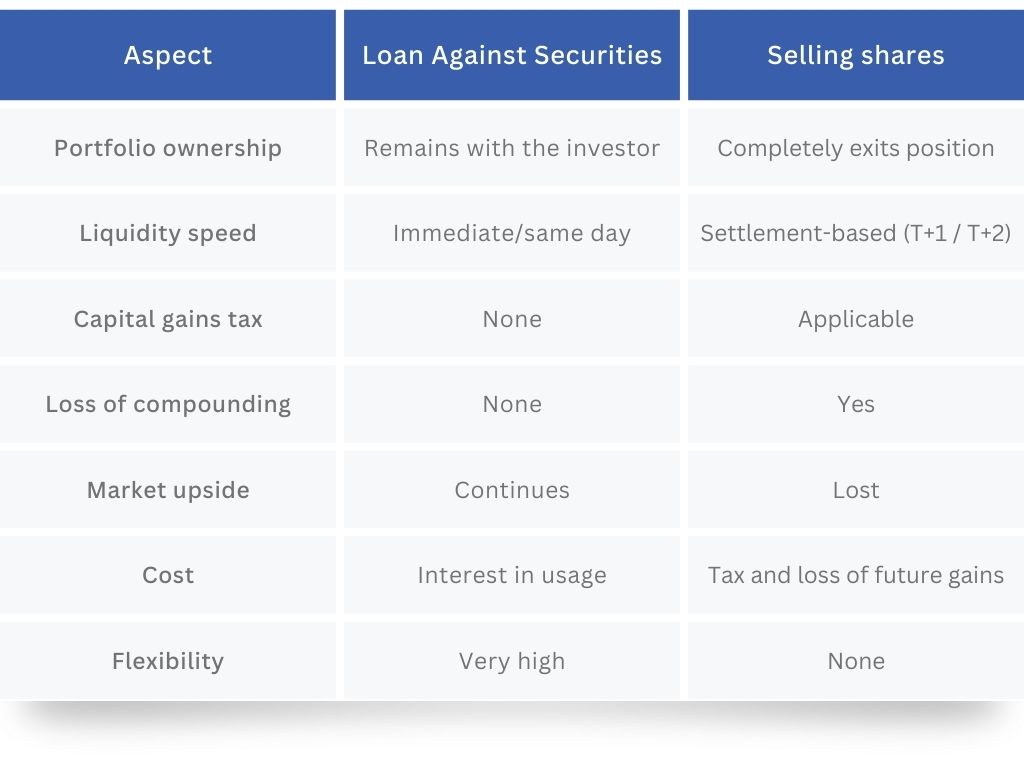This screenshot has width=1024, height=768.
Task: Select the Market upside row label
Action: point(168,490)
